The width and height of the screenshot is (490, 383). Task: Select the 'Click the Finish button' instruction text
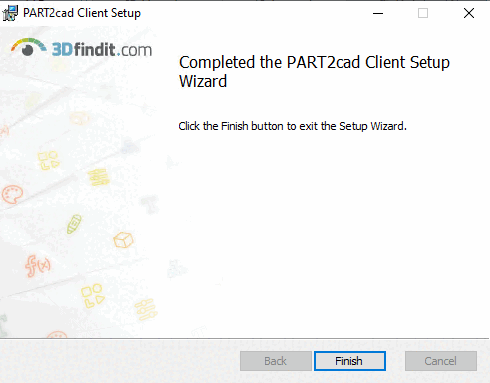pos(292,126)
